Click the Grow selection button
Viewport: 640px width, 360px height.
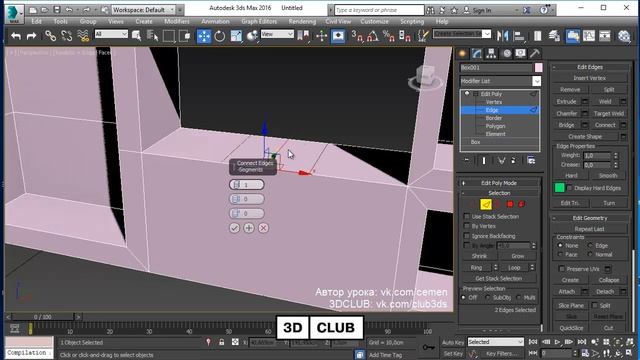coord(518,256)
